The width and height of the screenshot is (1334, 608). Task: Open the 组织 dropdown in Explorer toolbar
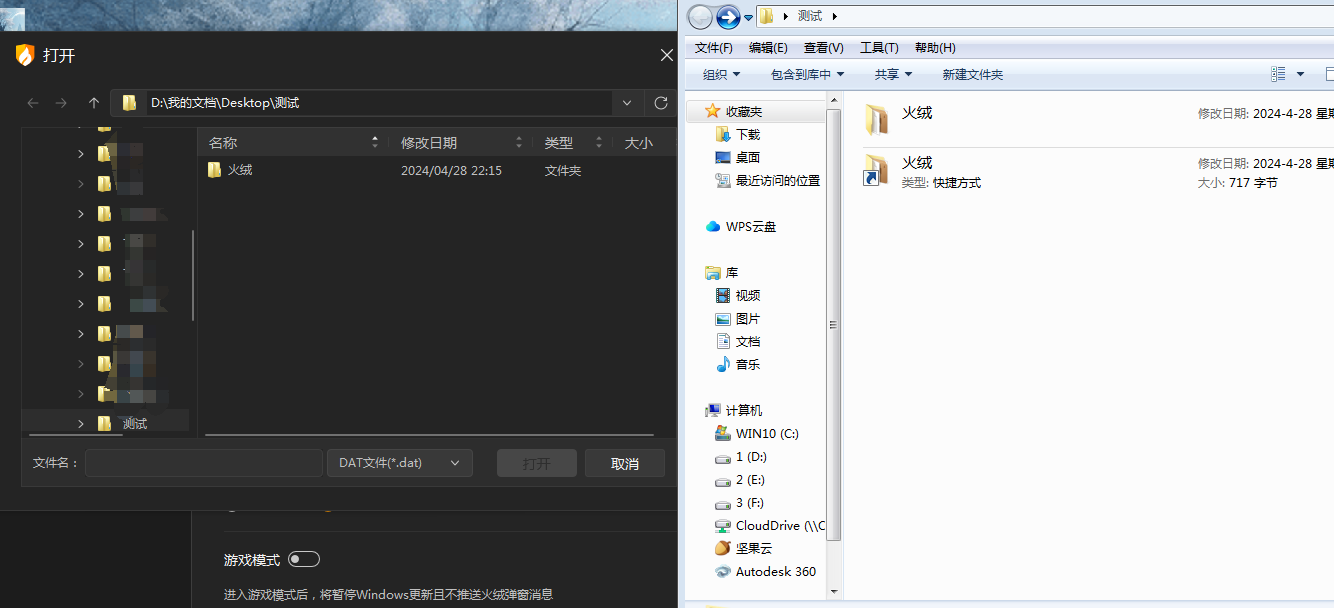(x=721, y=75)
